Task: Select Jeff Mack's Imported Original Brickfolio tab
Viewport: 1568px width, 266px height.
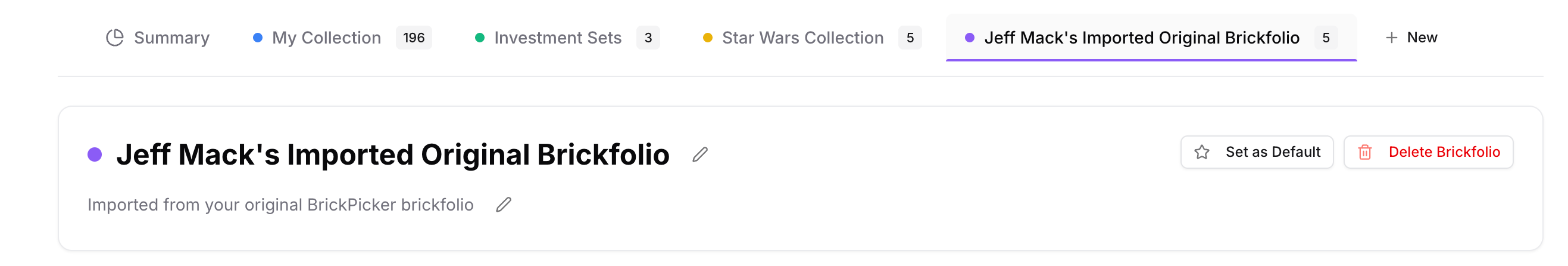Action: 1141,38
